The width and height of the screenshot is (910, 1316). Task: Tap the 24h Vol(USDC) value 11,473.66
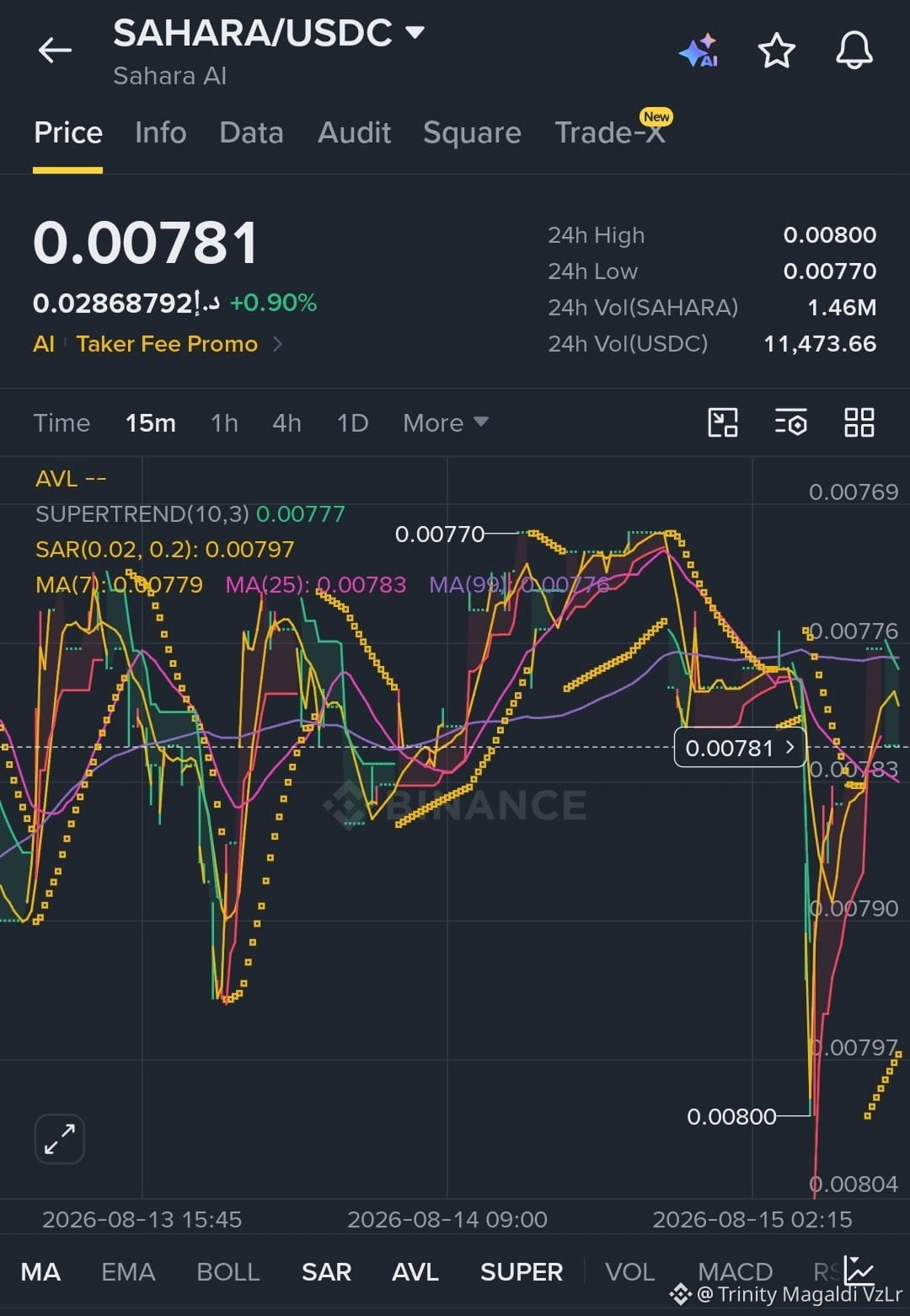pos(819,344)
